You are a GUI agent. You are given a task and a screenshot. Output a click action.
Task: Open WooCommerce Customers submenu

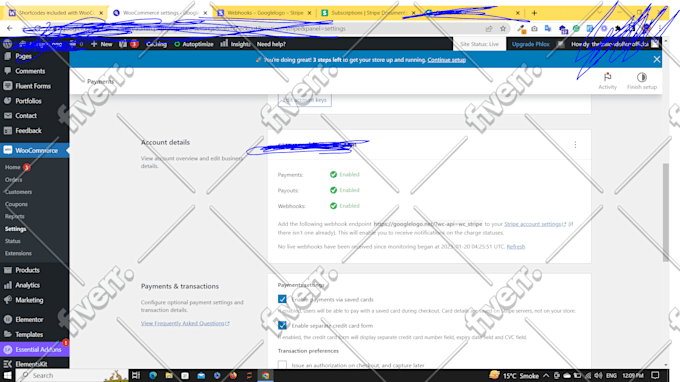point(18,192)
